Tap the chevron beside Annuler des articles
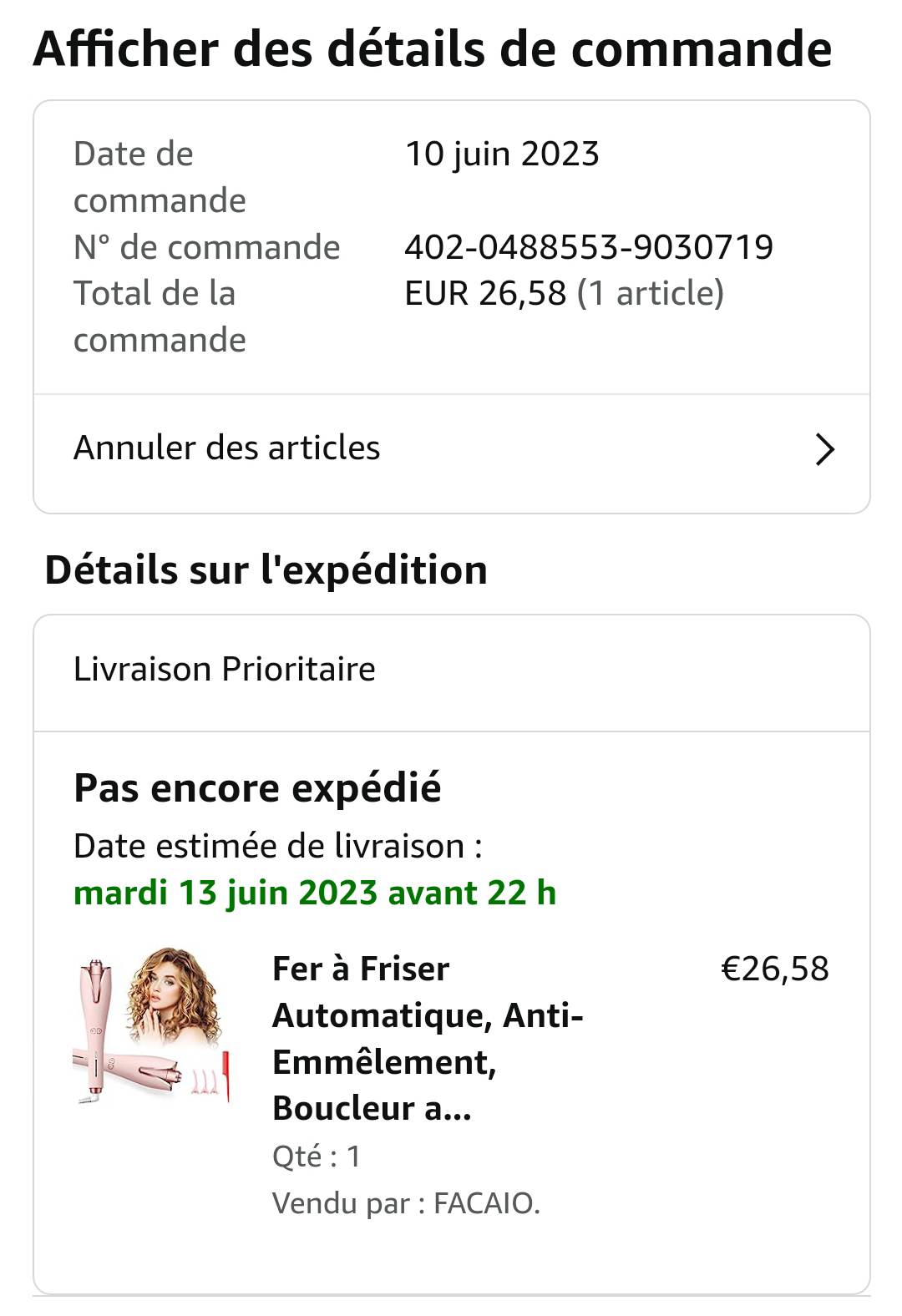 824,449
